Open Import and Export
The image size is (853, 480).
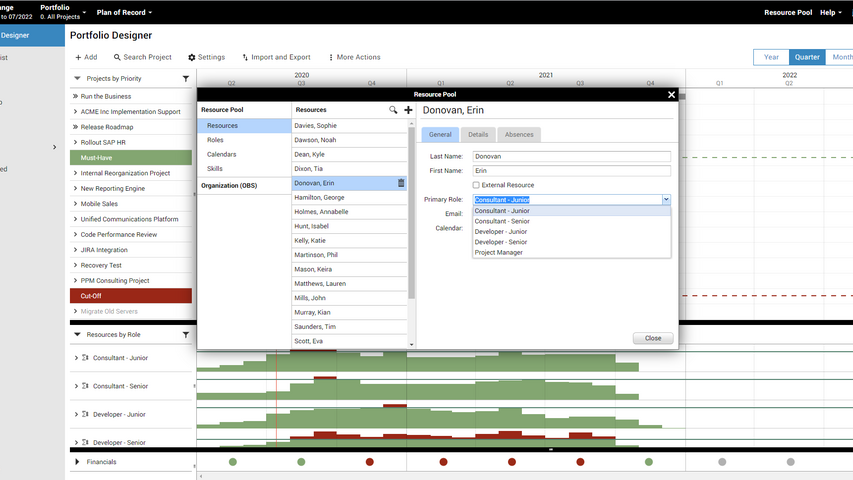276,58
